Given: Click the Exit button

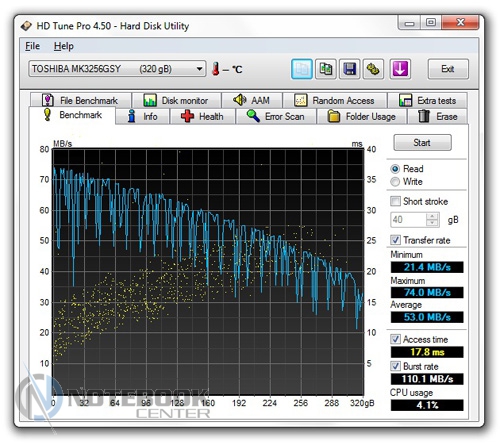Looking at the screenshot, I should tap(448, 69).
